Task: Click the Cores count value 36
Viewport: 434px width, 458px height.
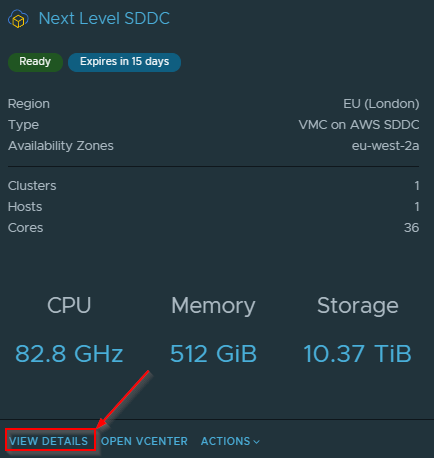Action: click(x=411, y=228)
